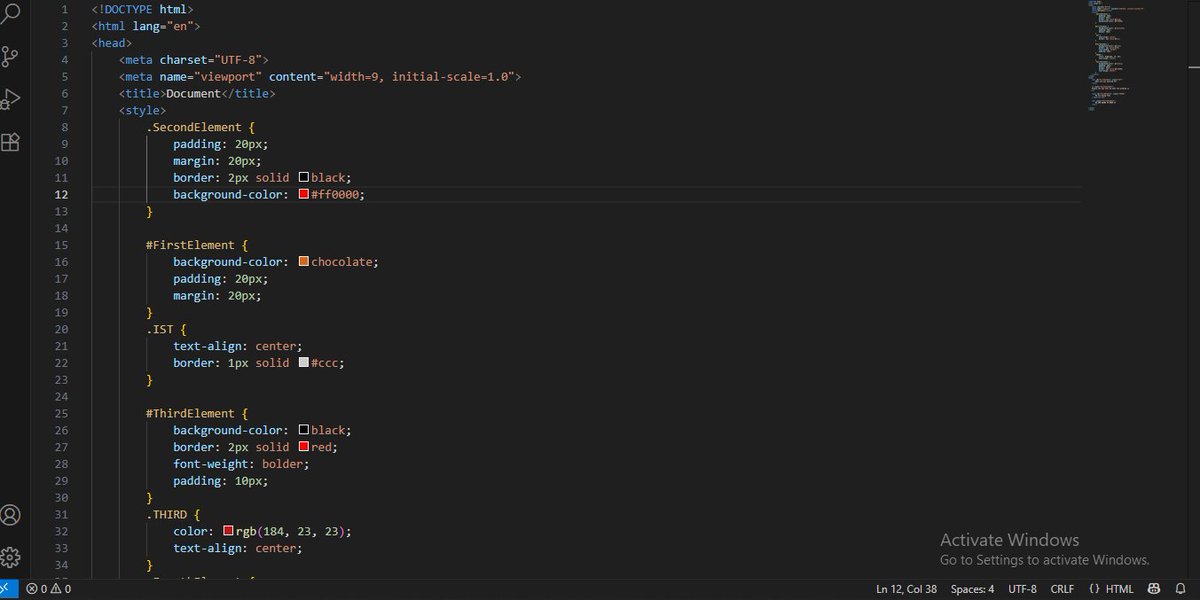Viewport: 1200px width, 600px height.
Task: Open the black swatch on background-color line 26
Action: pos(303,430)
